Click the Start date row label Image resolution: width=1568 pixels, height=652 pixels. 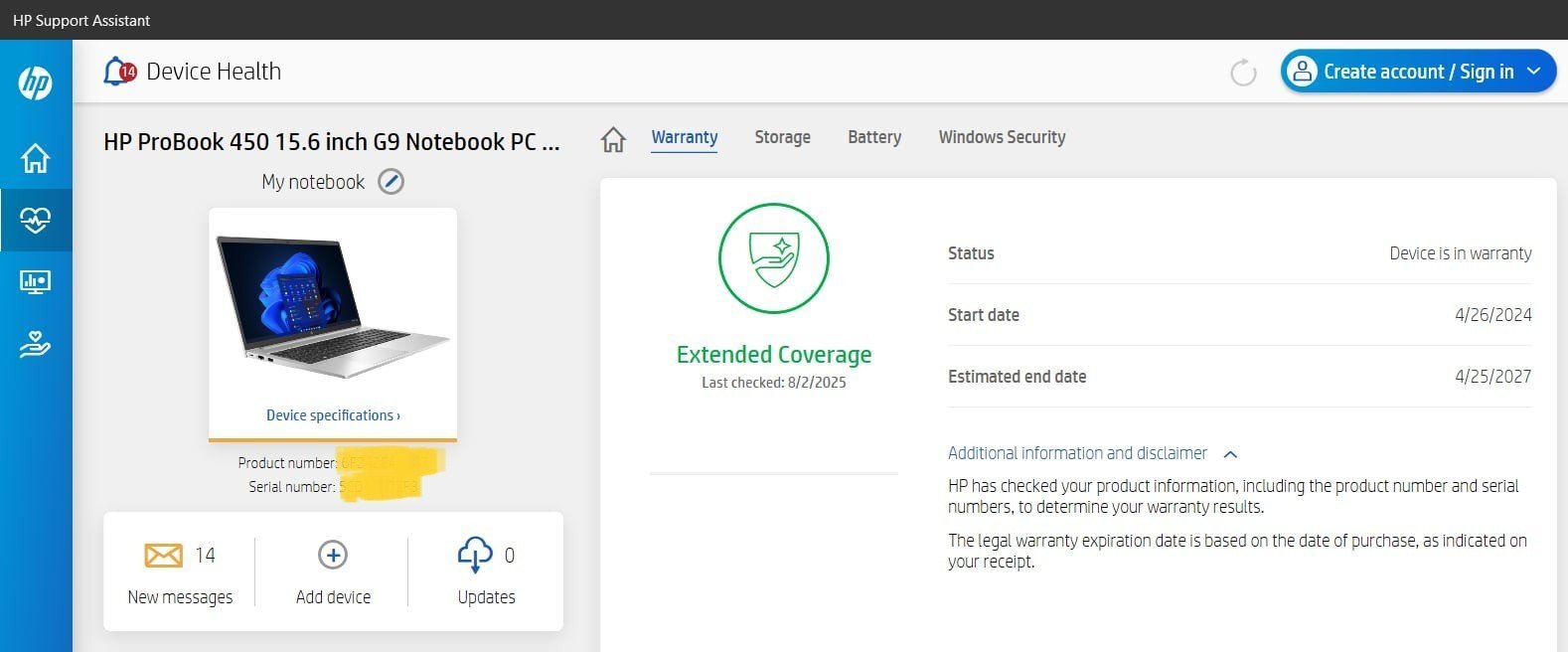pyautogui.click(x=984, y=315)
